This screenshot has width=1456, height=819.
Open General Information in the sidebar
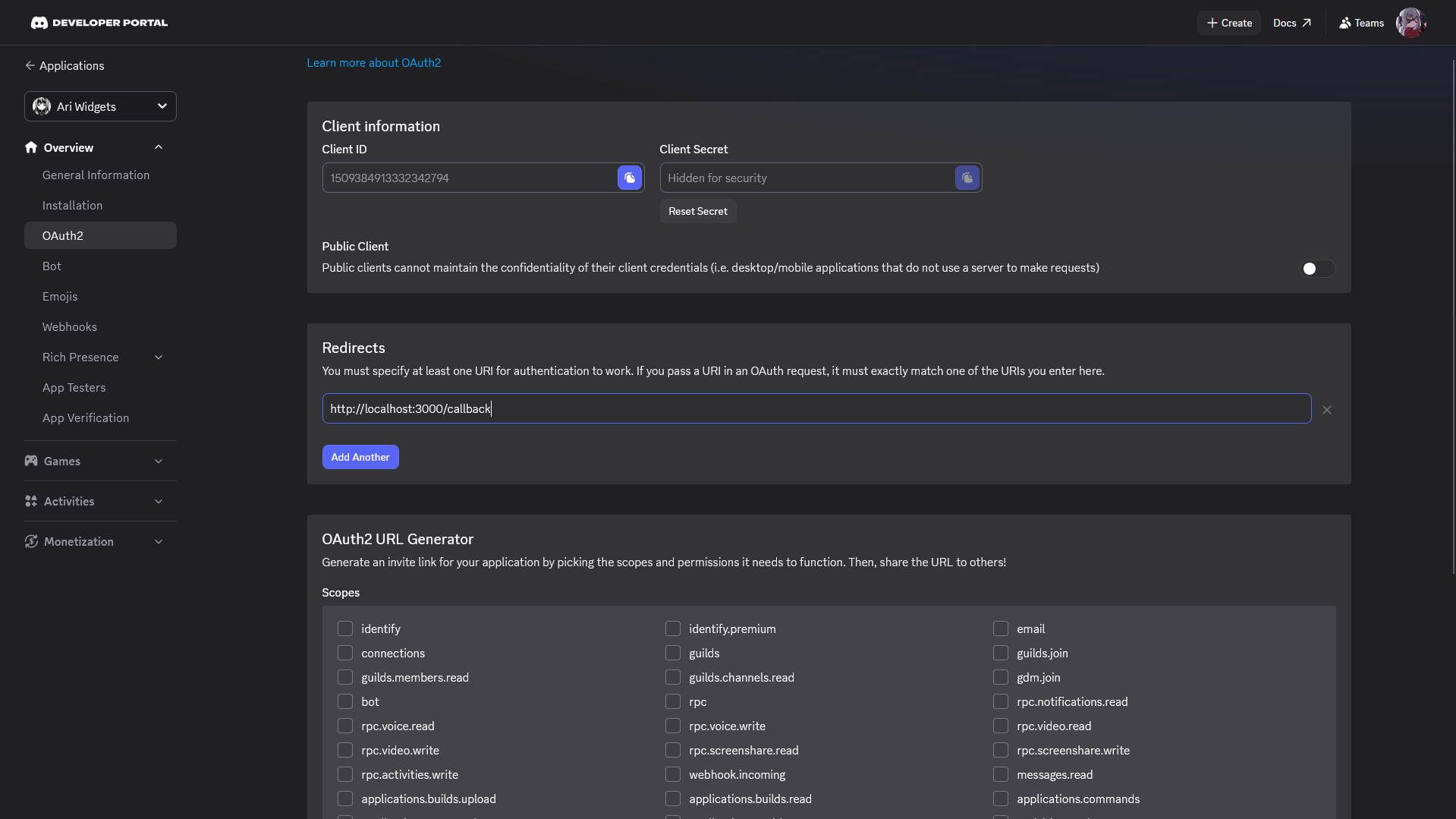pos(100,175)
